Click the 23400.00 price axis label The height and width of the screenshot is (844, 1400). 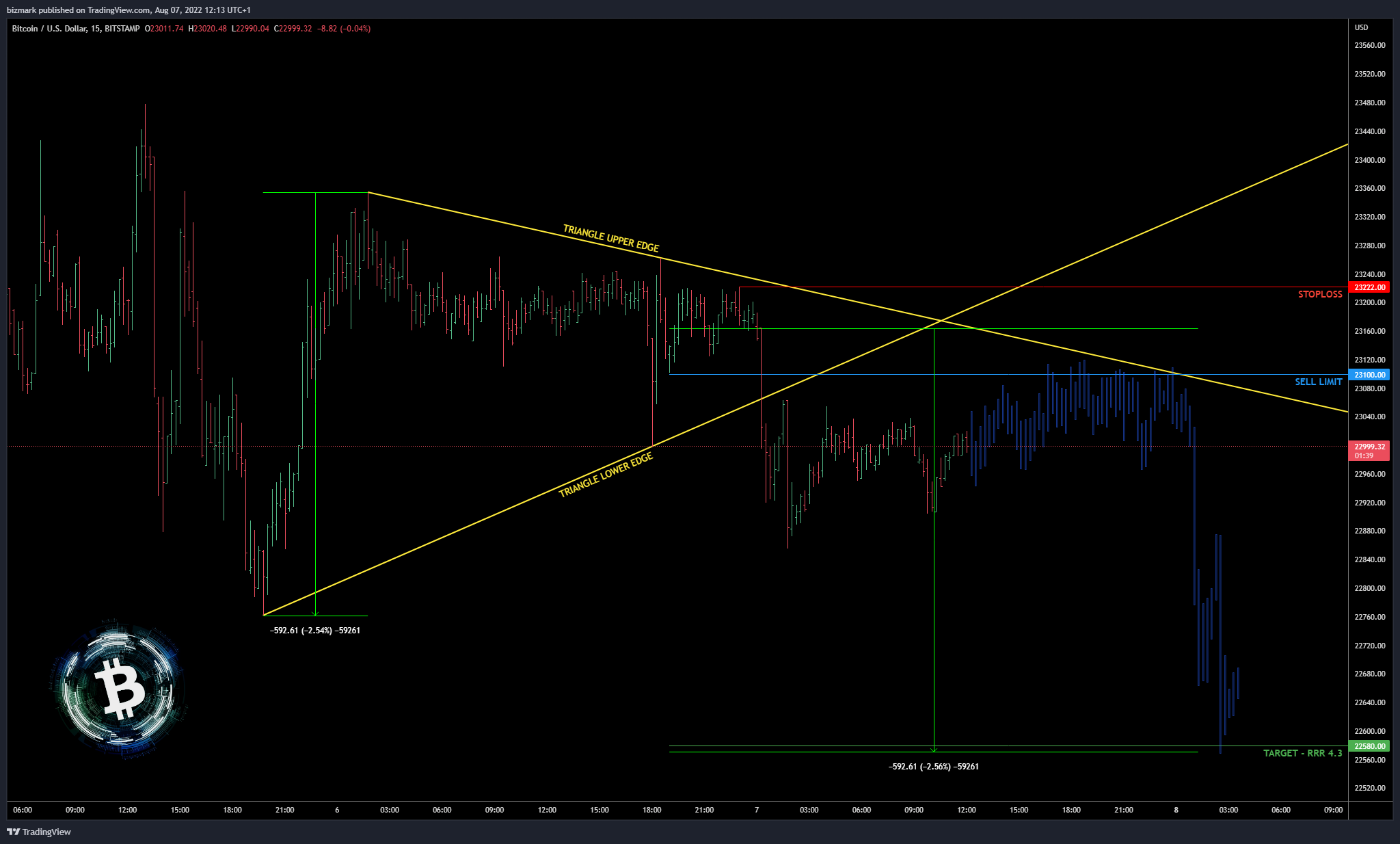click(x=1370, y=160)
